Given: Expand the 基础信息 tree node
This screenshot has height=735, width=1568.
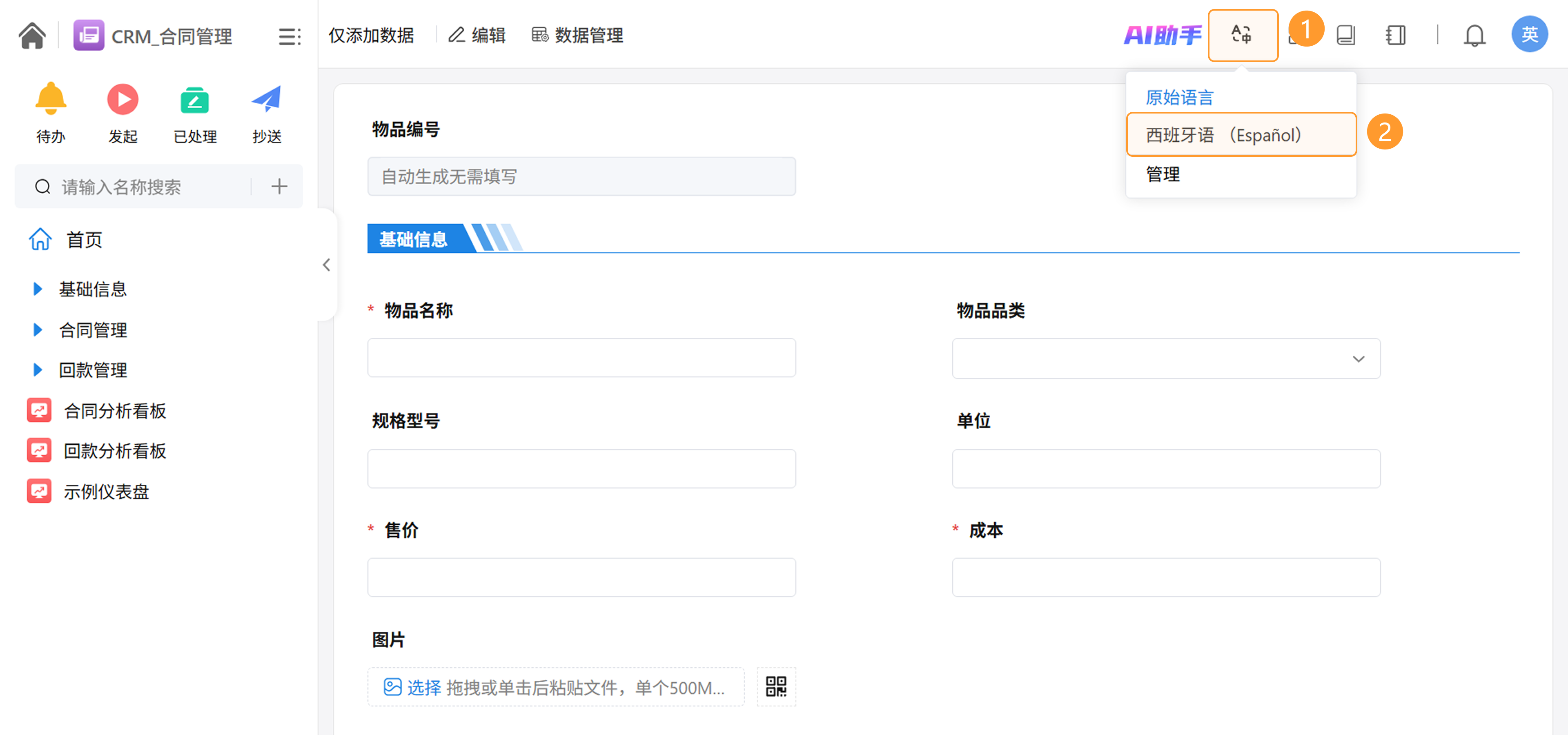Looking at the screenshot, I should click(37, 289).
